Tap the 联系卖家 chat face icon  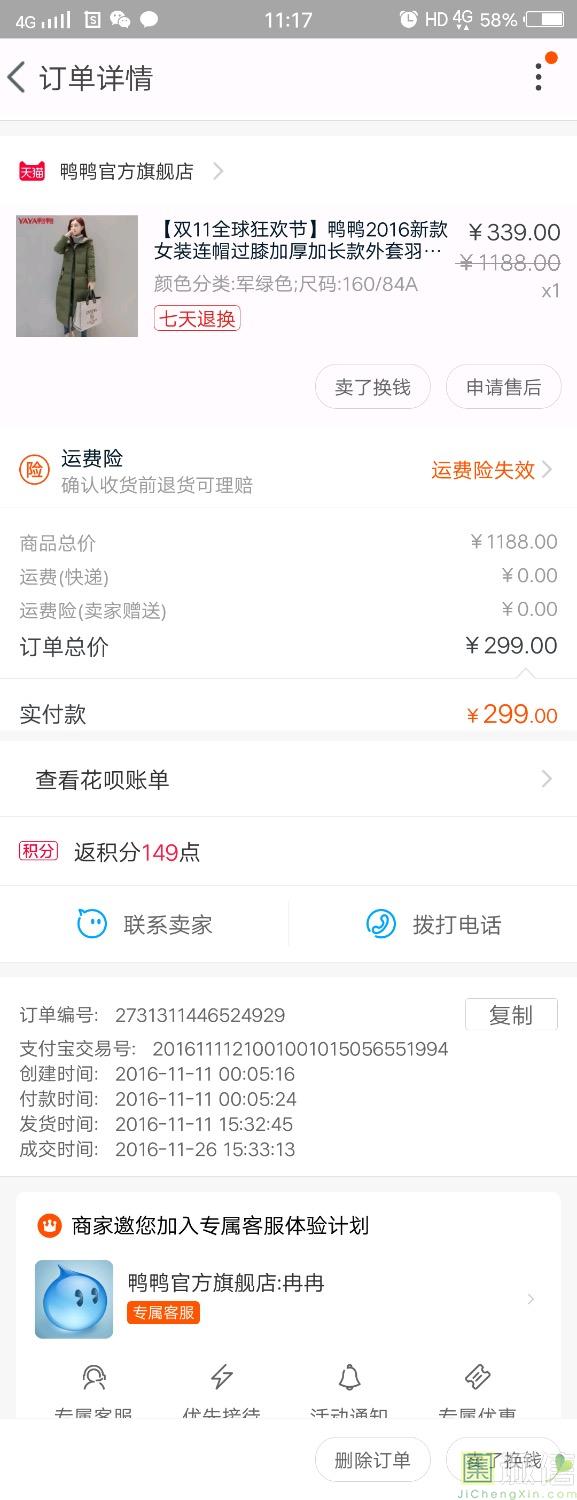click(92, 924)
